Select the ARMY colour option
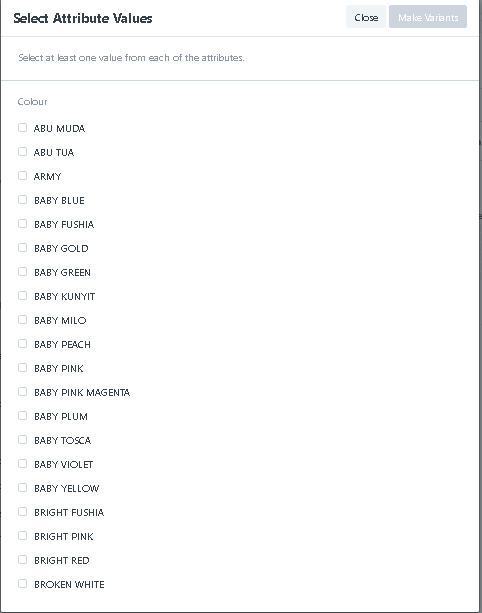The height and width of the screenshot is (613, 482). coord(22,176)
